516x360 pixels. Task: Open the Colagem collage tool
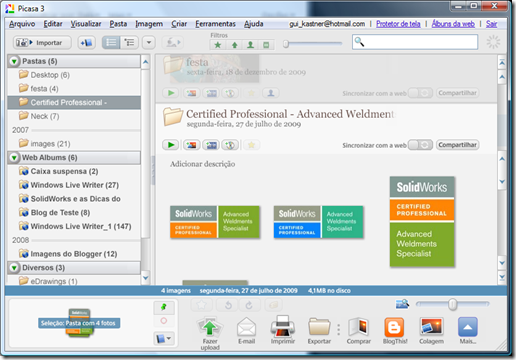431,327
